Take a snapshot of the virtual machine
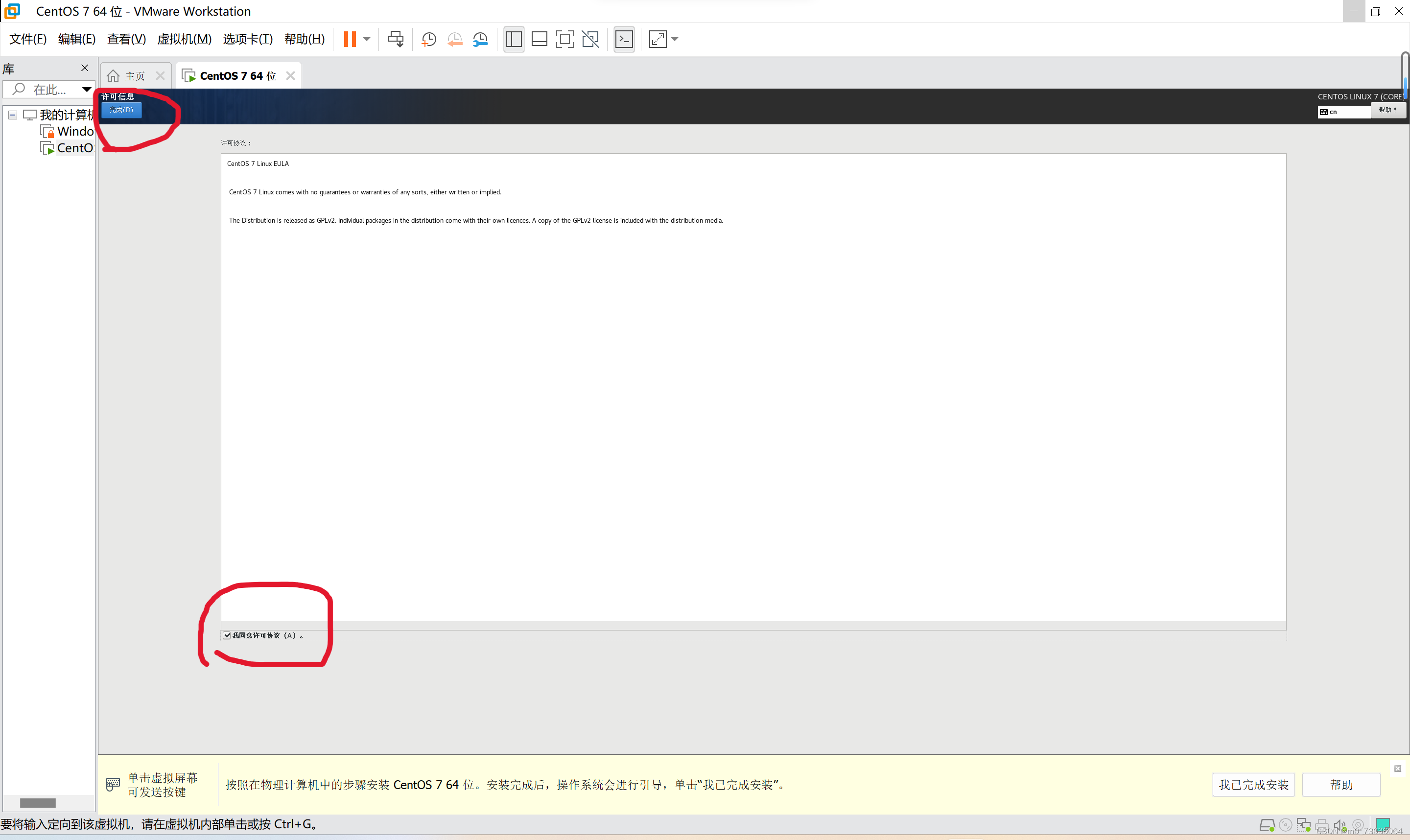The image size is (1410, 840). (x=428, y=39)
